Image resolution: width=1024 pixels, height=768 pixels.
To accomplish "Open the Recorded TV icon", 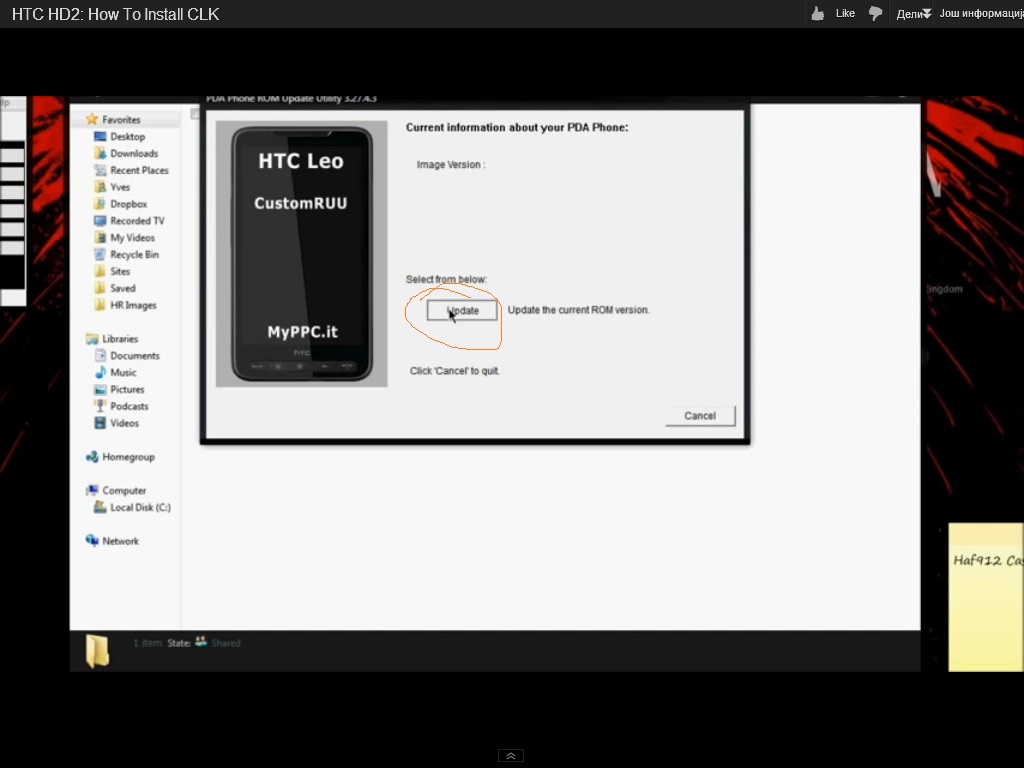I will (100, 221).
